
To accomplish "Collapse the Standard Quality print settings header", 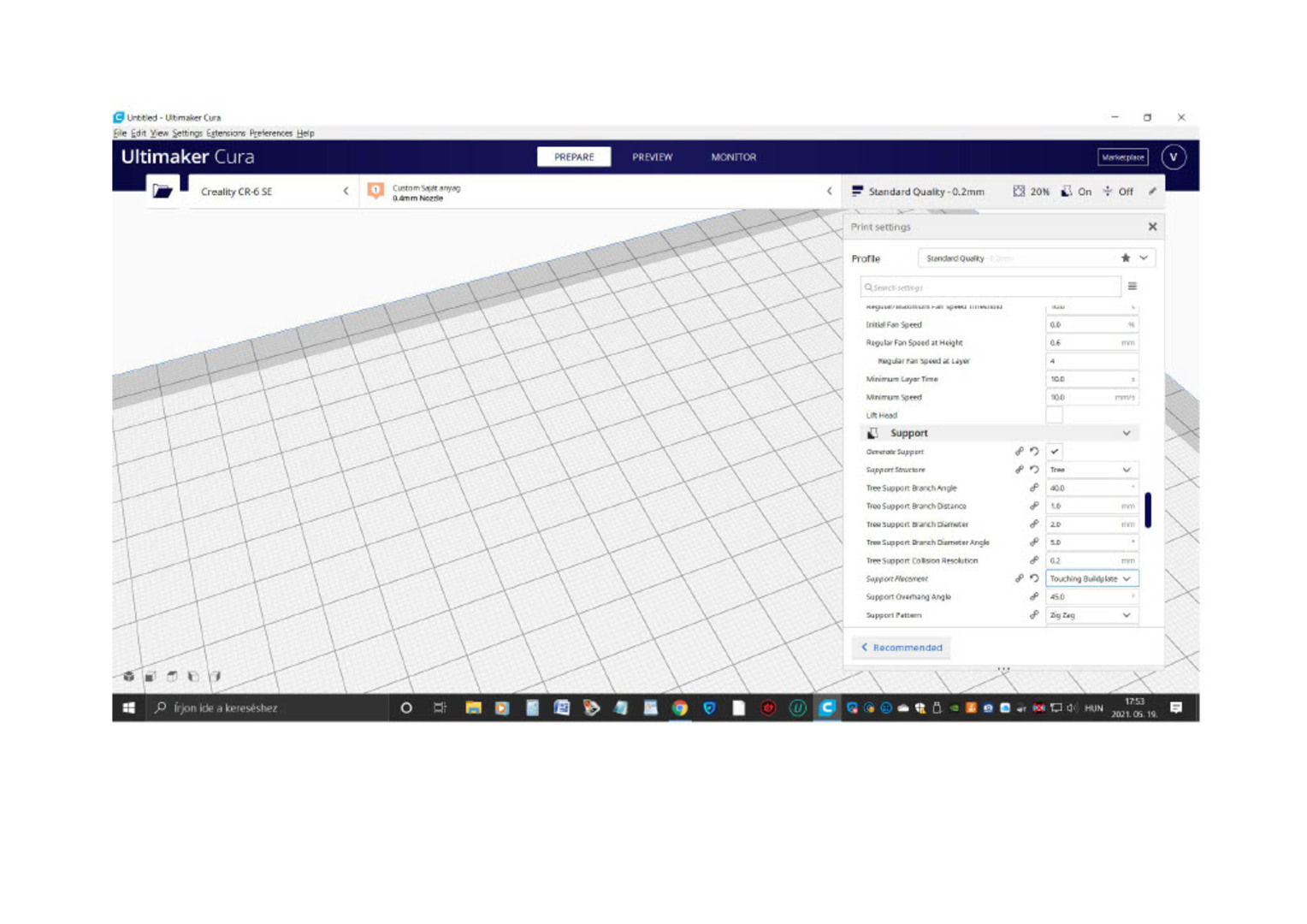I will click(x=1003, y=192).
